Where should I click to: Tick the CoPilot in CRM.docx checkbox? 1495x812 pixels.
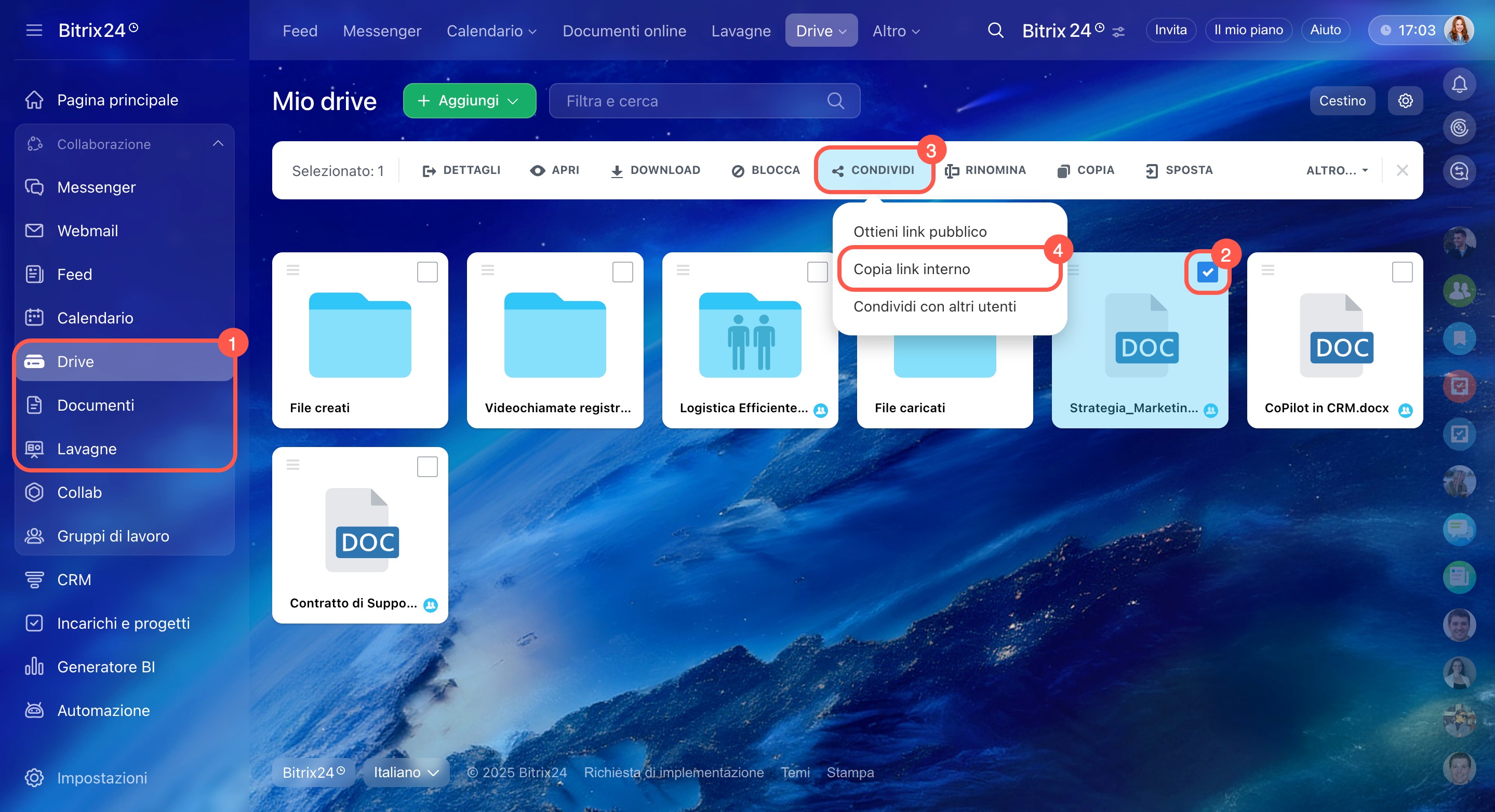[1402, 272]
